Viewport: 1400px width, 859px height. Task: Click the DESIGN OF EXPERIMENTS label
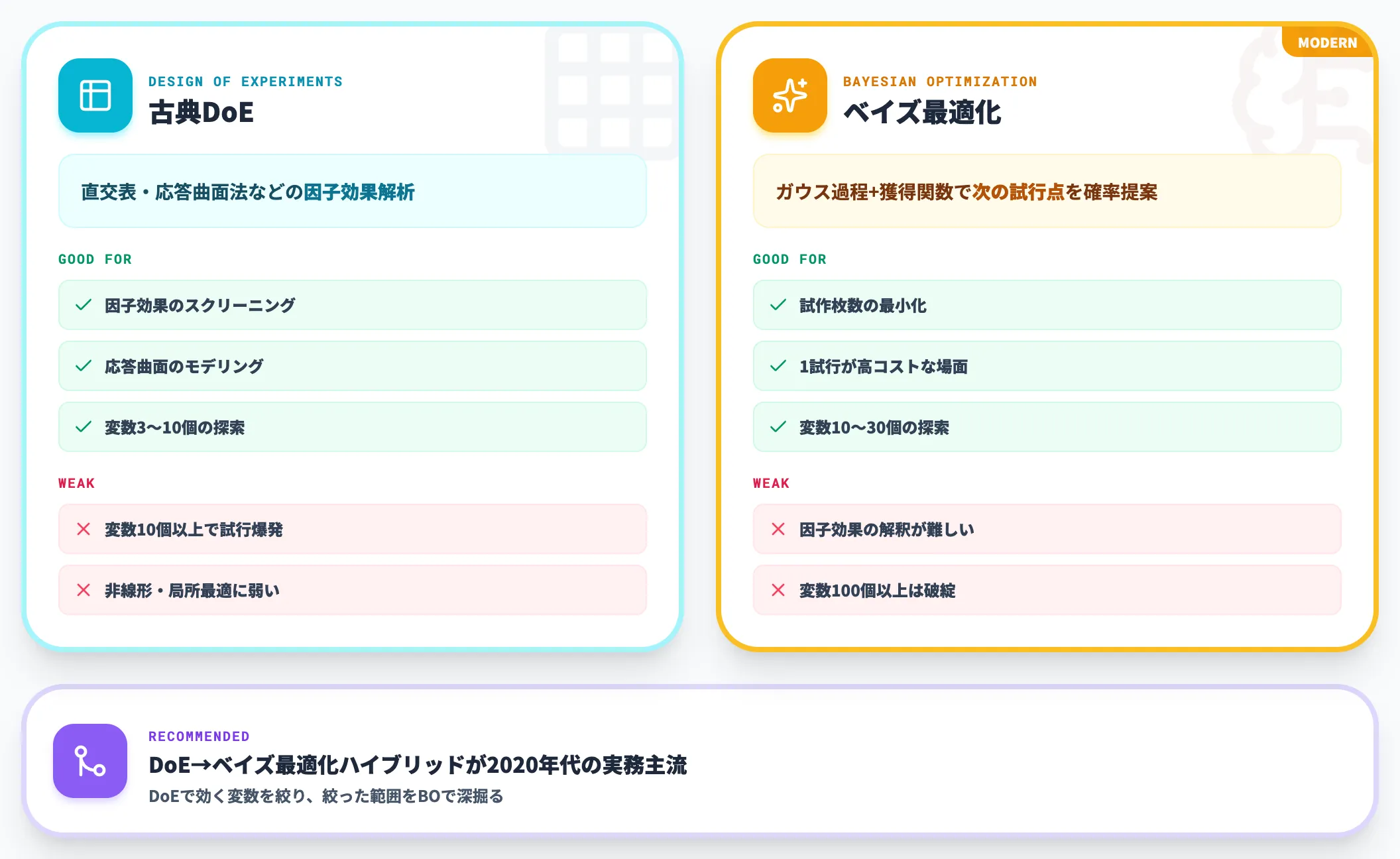point(245,82)
